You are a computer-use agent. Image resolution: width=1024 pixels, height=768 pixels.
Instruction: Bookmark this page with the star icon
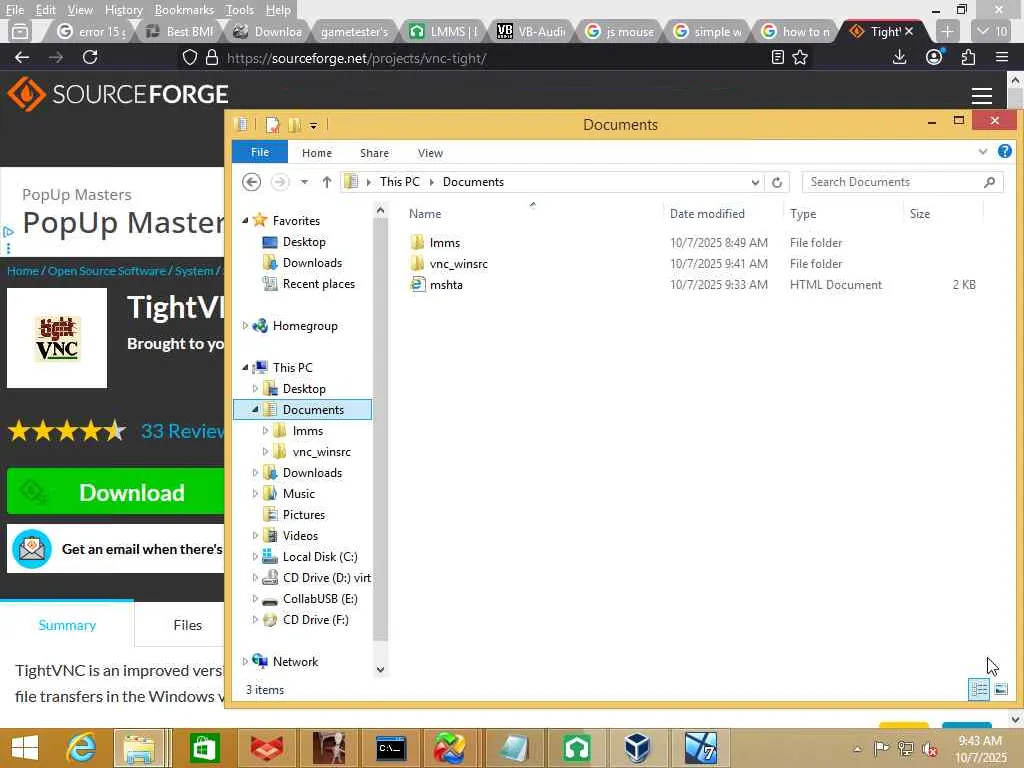pyautogui.click(x=800, y=57)
